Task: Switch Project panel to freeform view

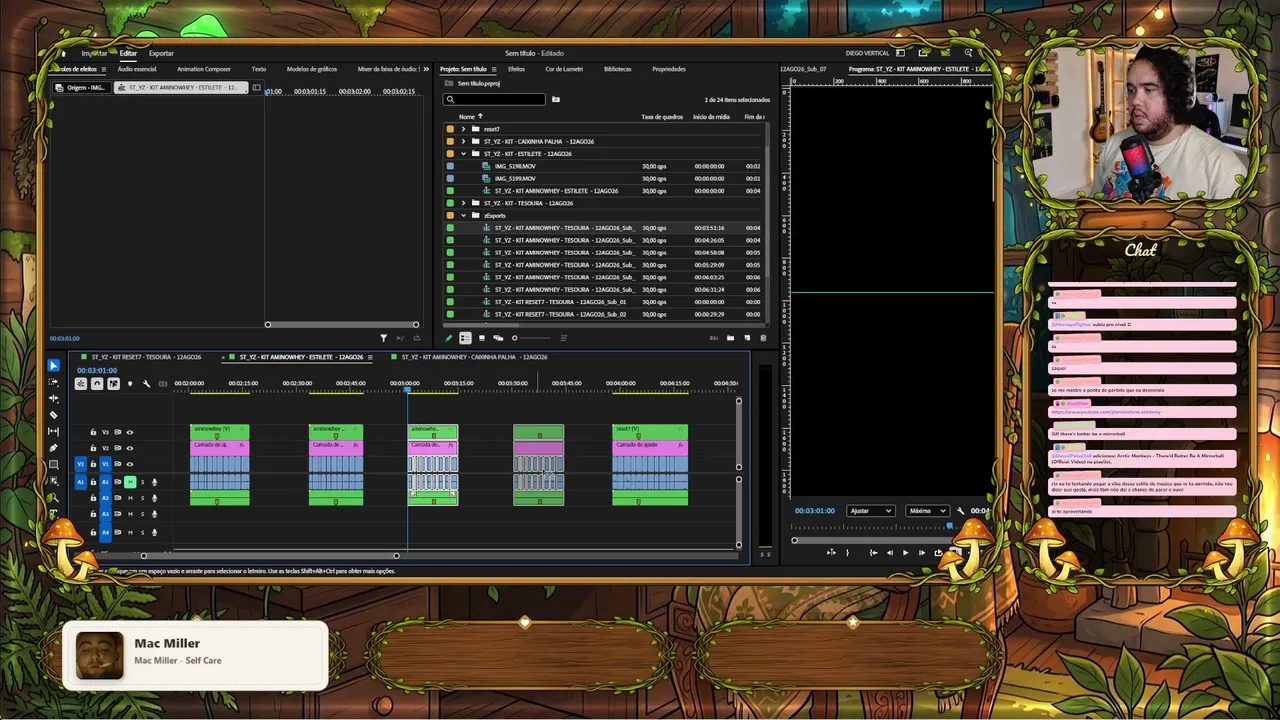Action: pos(498,338)
